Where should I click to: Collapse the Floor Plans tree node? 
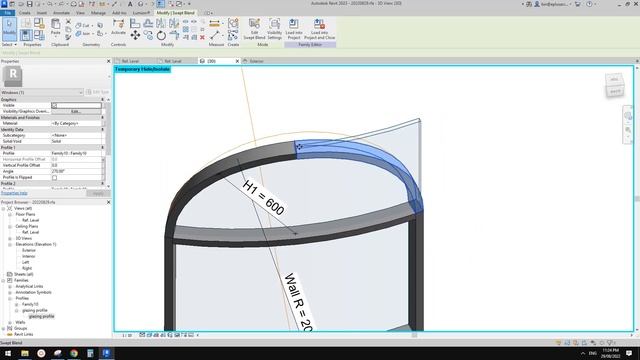coord(10,214)
